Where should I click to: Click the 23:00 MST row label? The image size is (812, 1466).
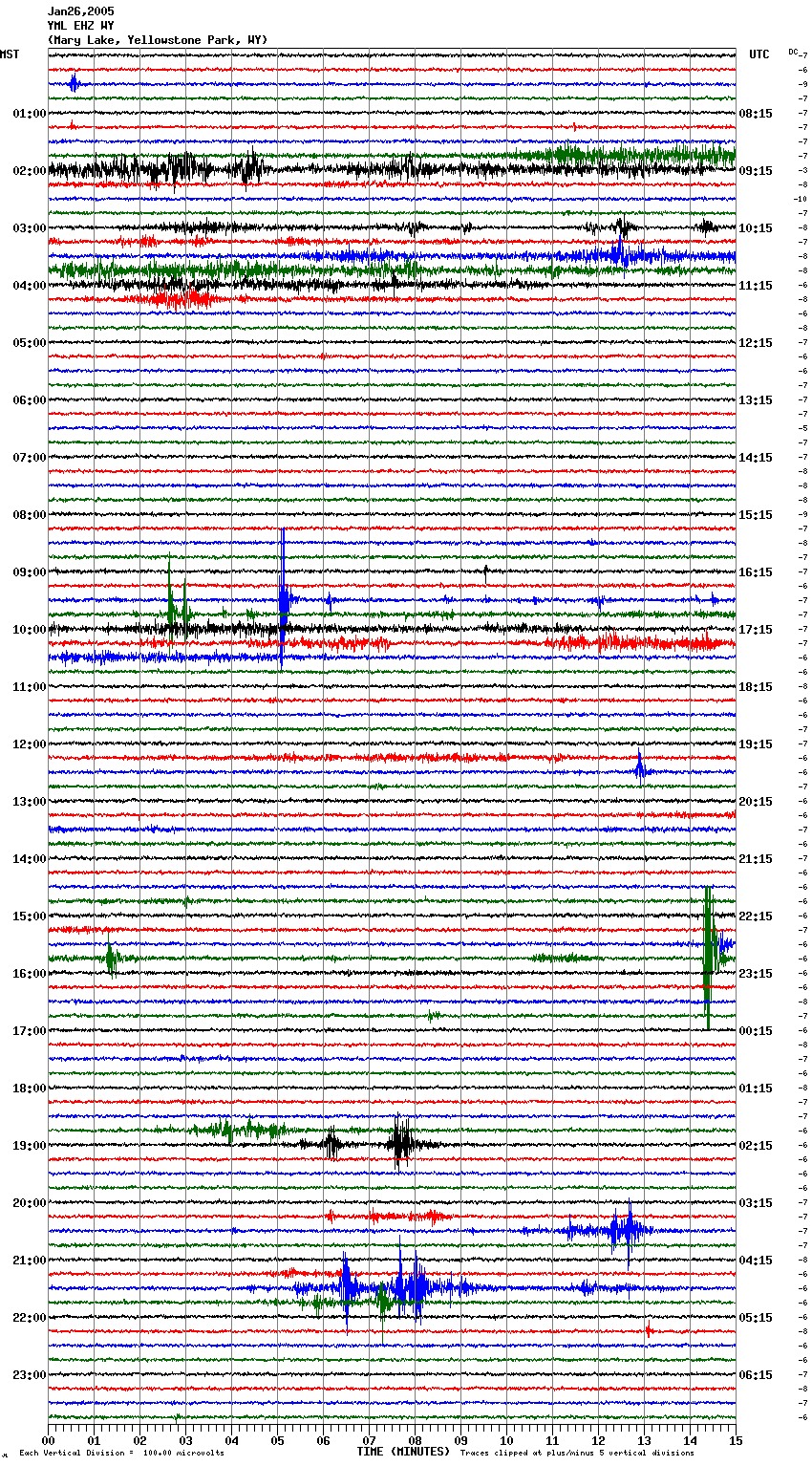click(x=29, y=1375)
